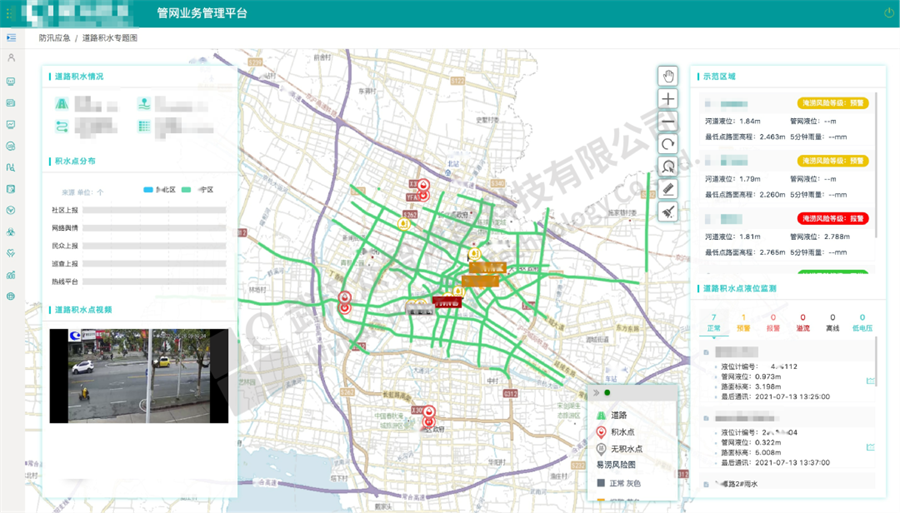
Task: Click '最后通讯: 2021-07-13 13:25:00' text
Action: 775,397
